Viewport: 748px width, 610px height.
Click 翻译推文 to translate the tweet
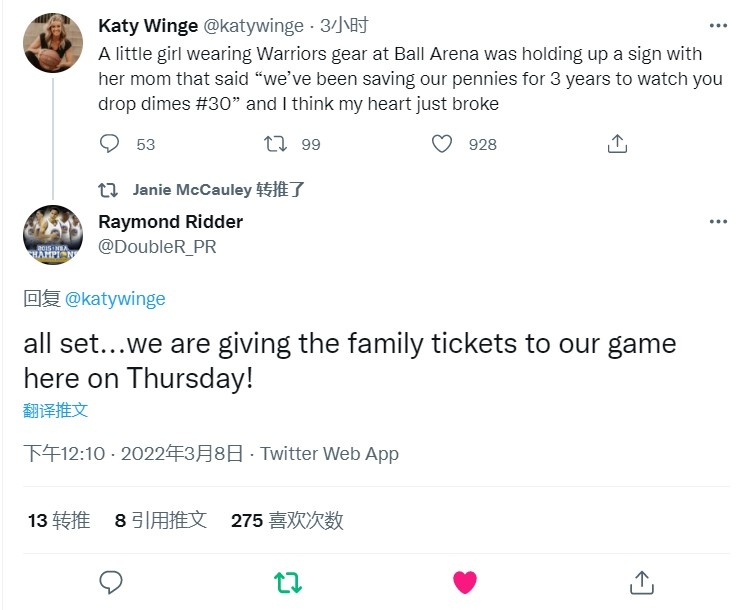click(56, 410)
